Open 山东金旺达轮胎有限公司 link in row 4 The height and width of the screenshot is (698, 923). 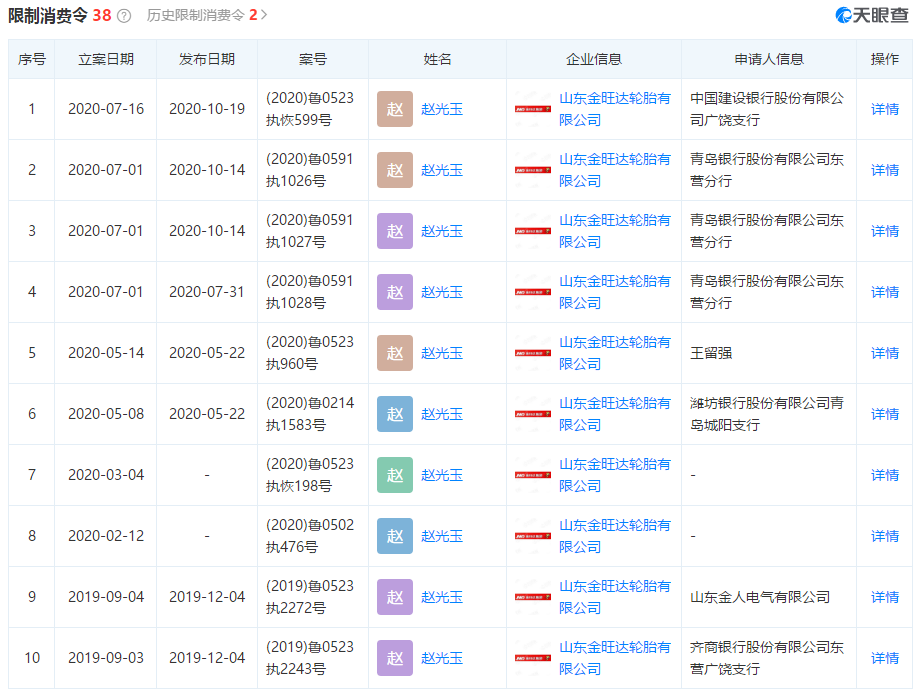[615, 292]
